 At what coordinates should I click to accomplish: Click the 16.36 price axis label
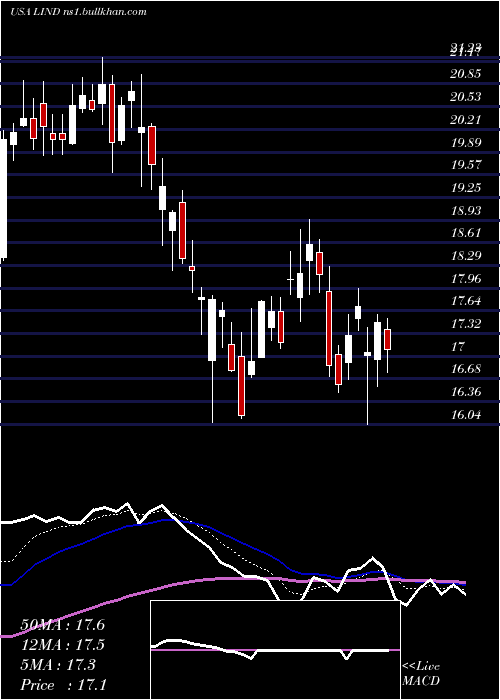coord(466,392)
